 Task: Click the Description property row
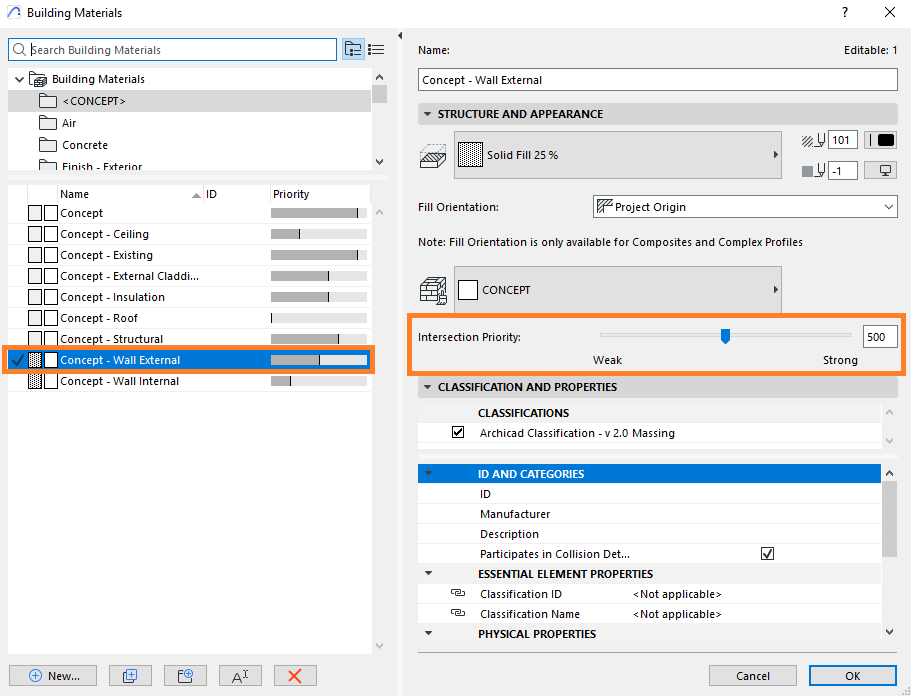point(649,533)
